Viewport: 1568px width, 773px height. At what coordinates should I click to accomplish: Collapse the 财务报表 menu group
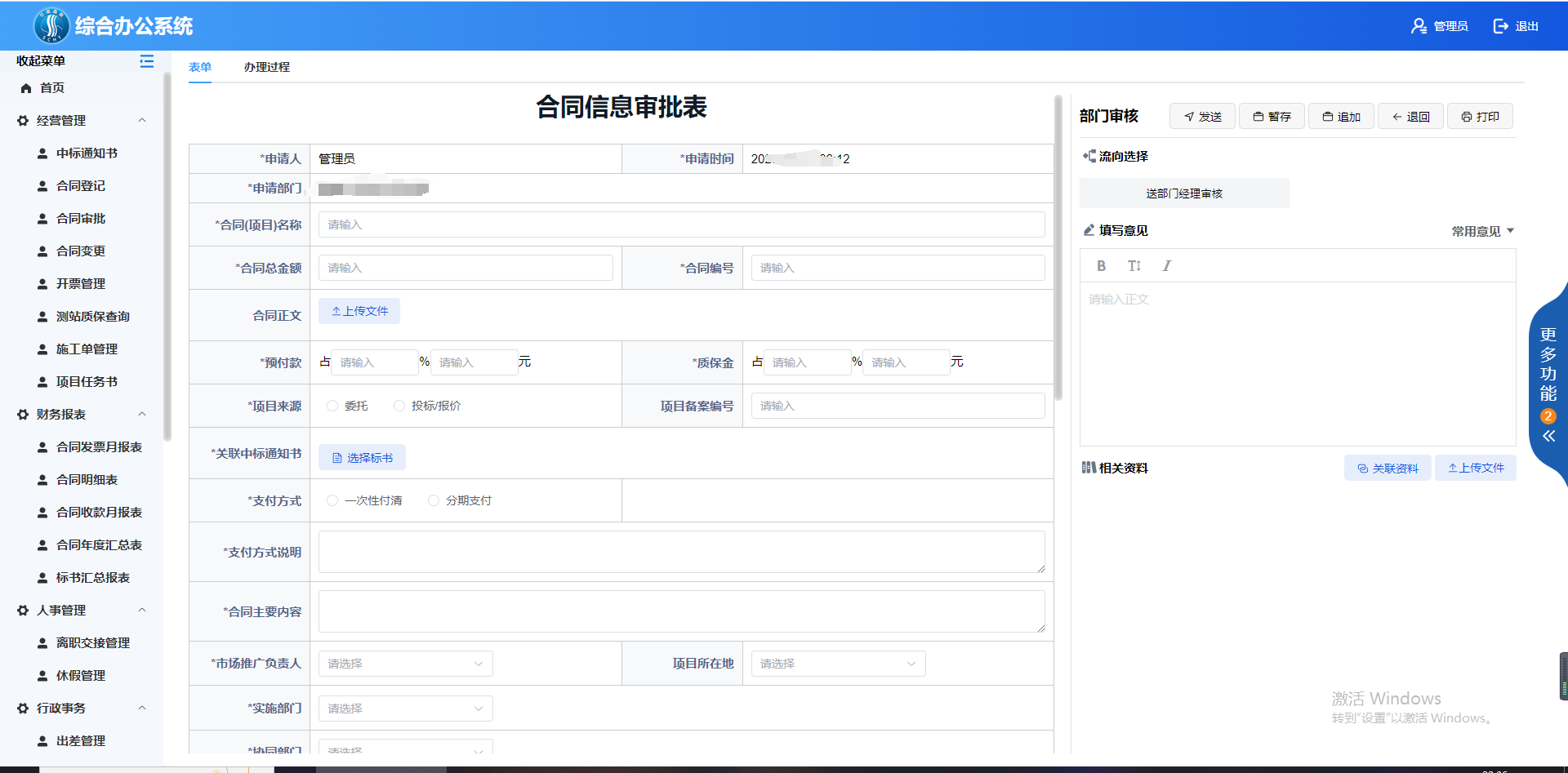pos(142,415)
